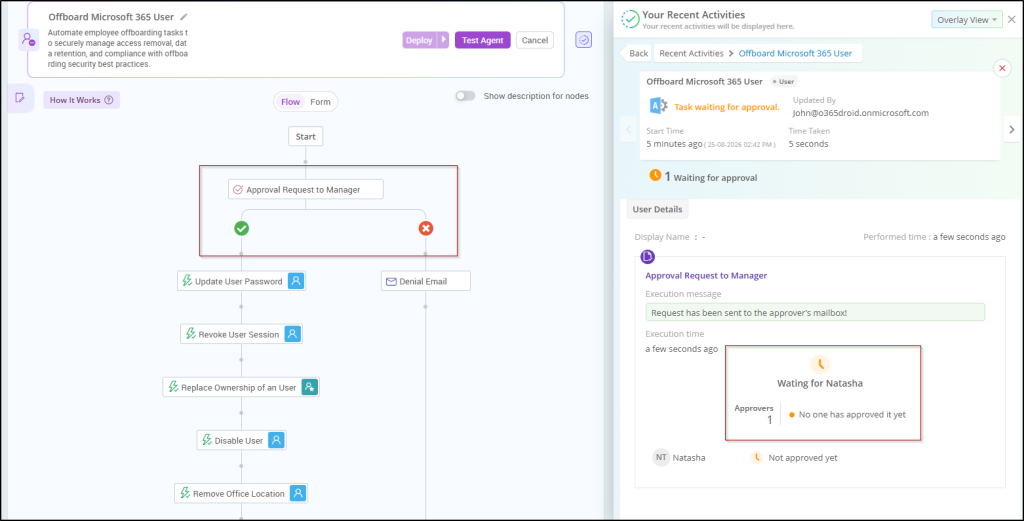
Task: Toggle Show description for nodes
Action: (x=465, y=96)
